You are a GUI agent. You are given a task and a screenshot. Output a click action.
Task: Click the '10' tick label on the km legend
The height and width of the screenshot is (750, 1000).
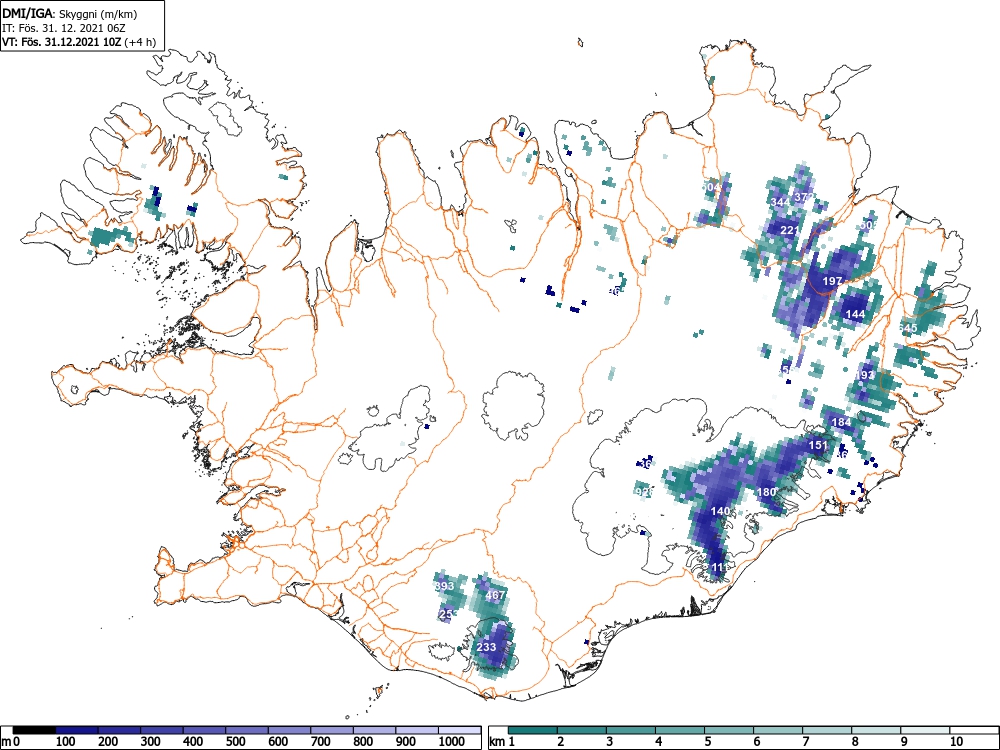955,742
